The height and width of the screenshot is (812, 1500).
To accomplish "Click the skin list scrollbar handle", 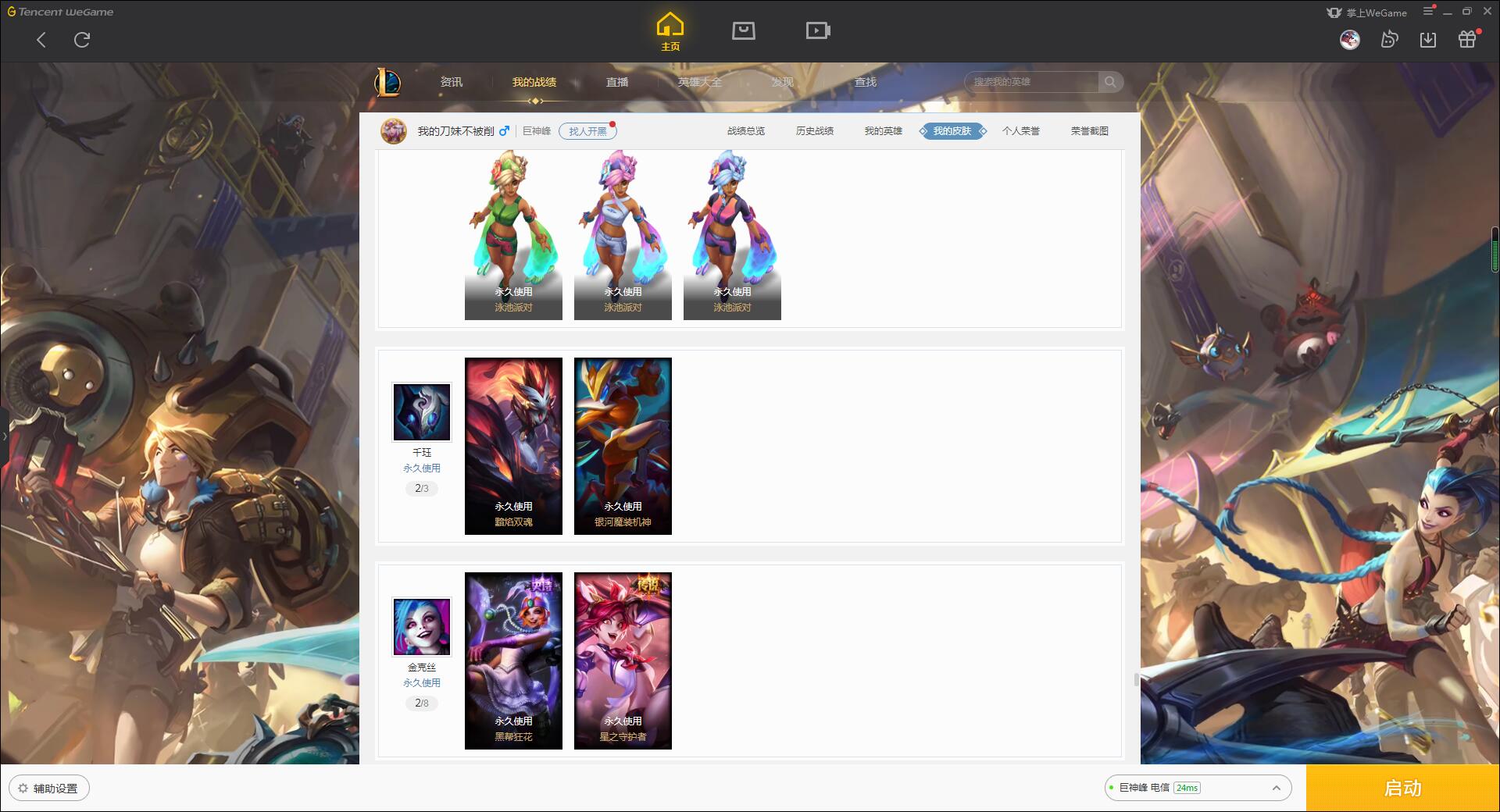I will (1137, 680).
